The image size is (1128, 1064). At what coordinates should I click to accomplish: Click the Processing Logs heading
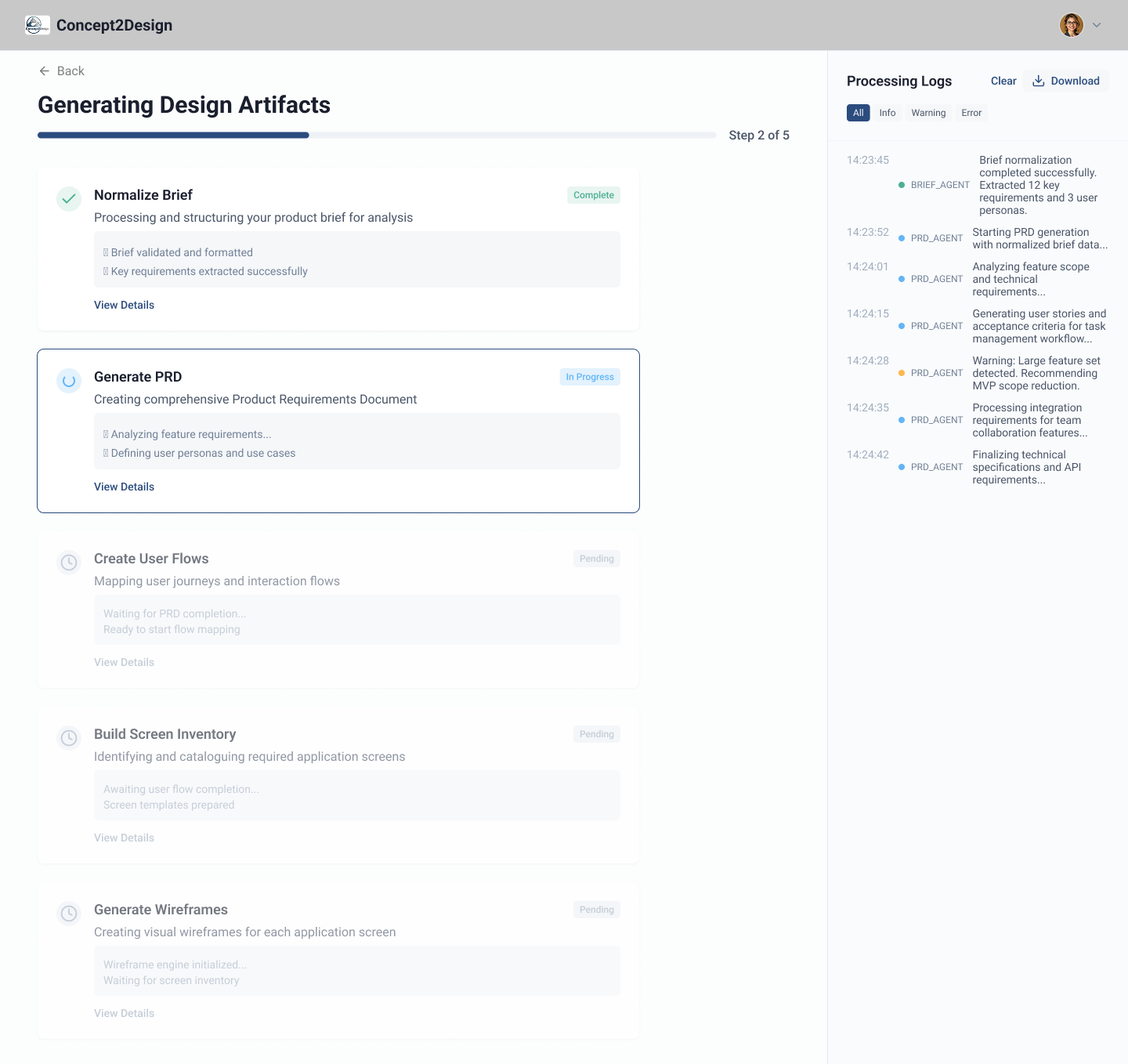click(x=899, y=81)
